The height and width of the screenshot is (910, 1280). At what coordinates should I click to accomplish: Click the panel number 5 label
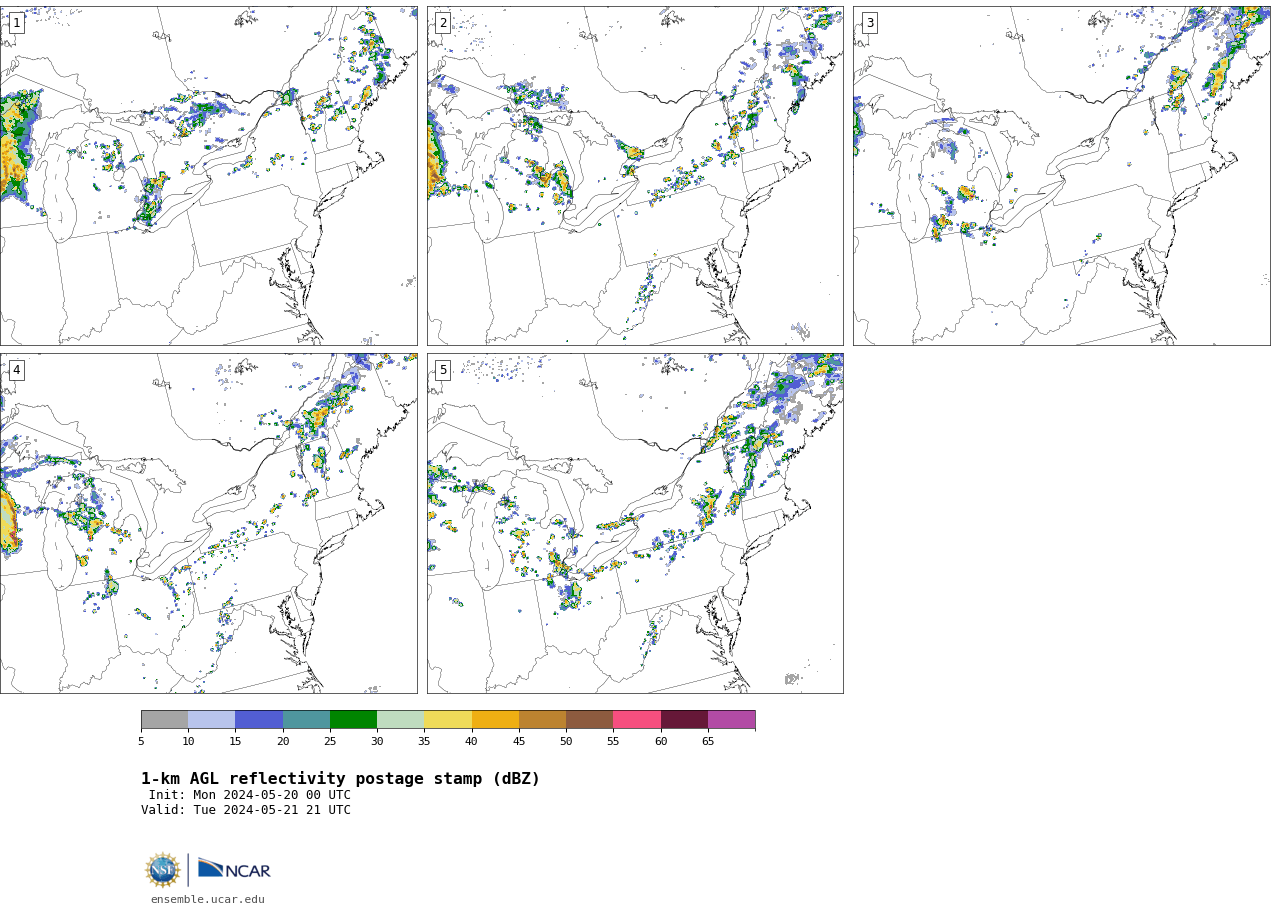[x=443, y=370]
